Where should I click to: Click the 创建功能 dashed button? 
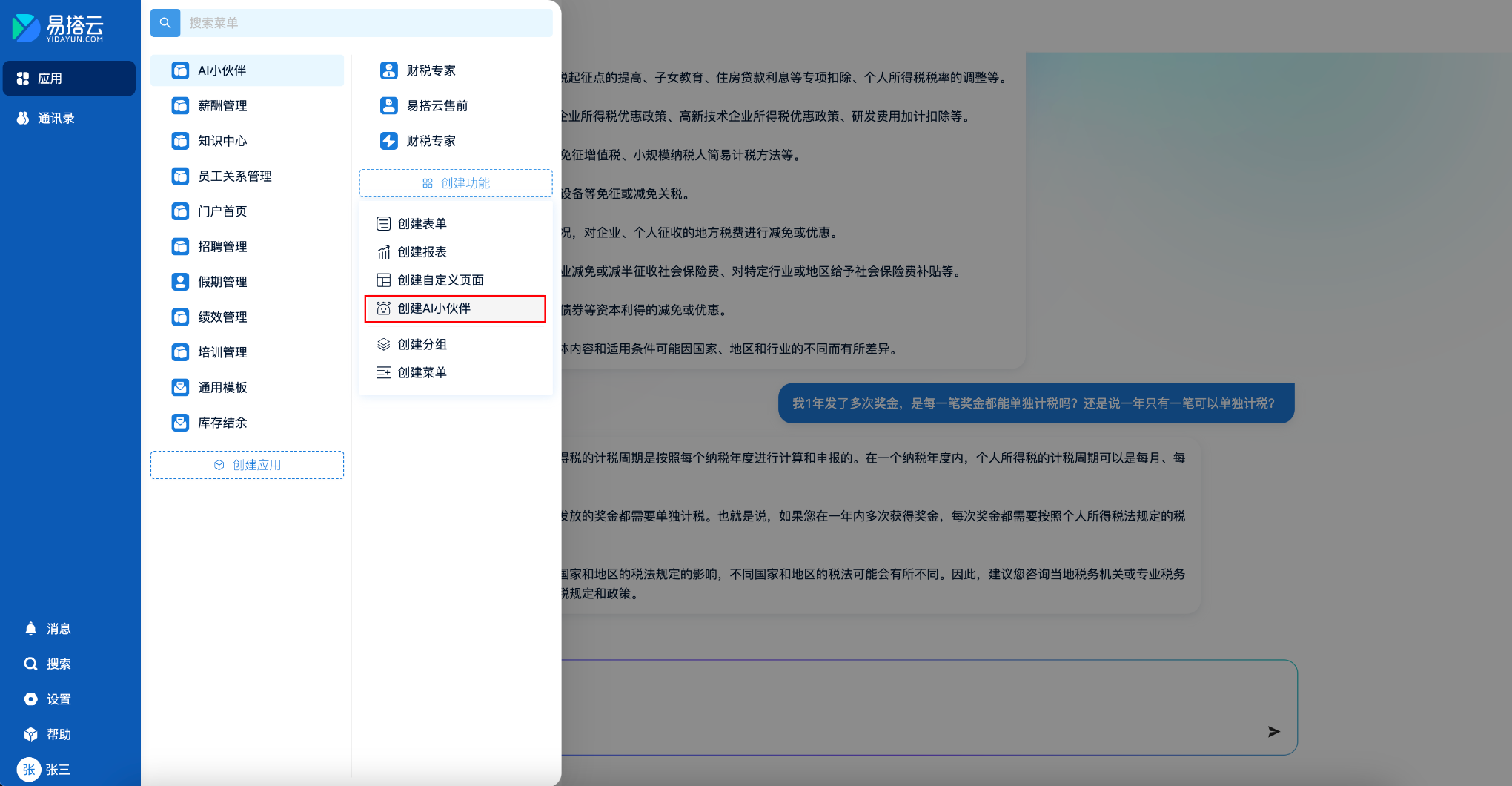(455, 183)
